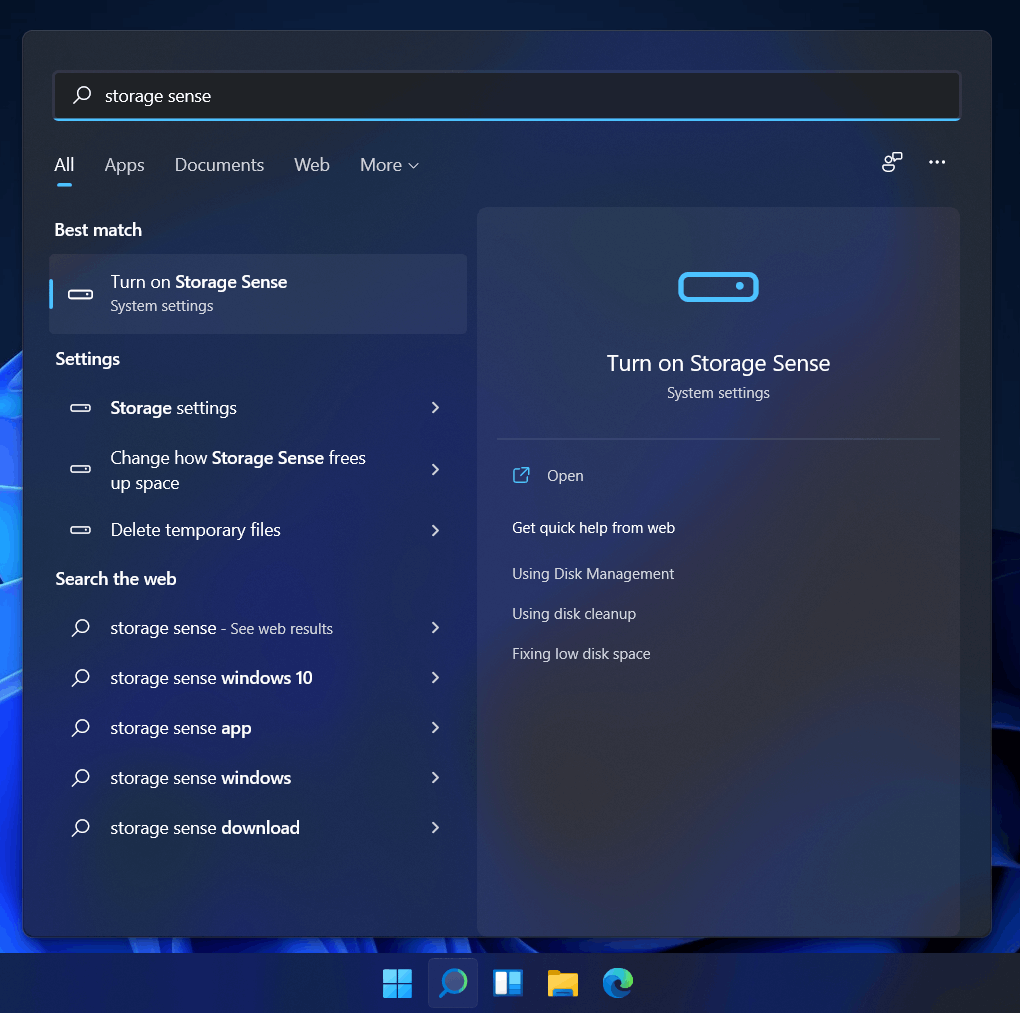Open the Windows Start button on the taskbar
This screenshot has width=1020, height=1013.
(x=397, y=983)
